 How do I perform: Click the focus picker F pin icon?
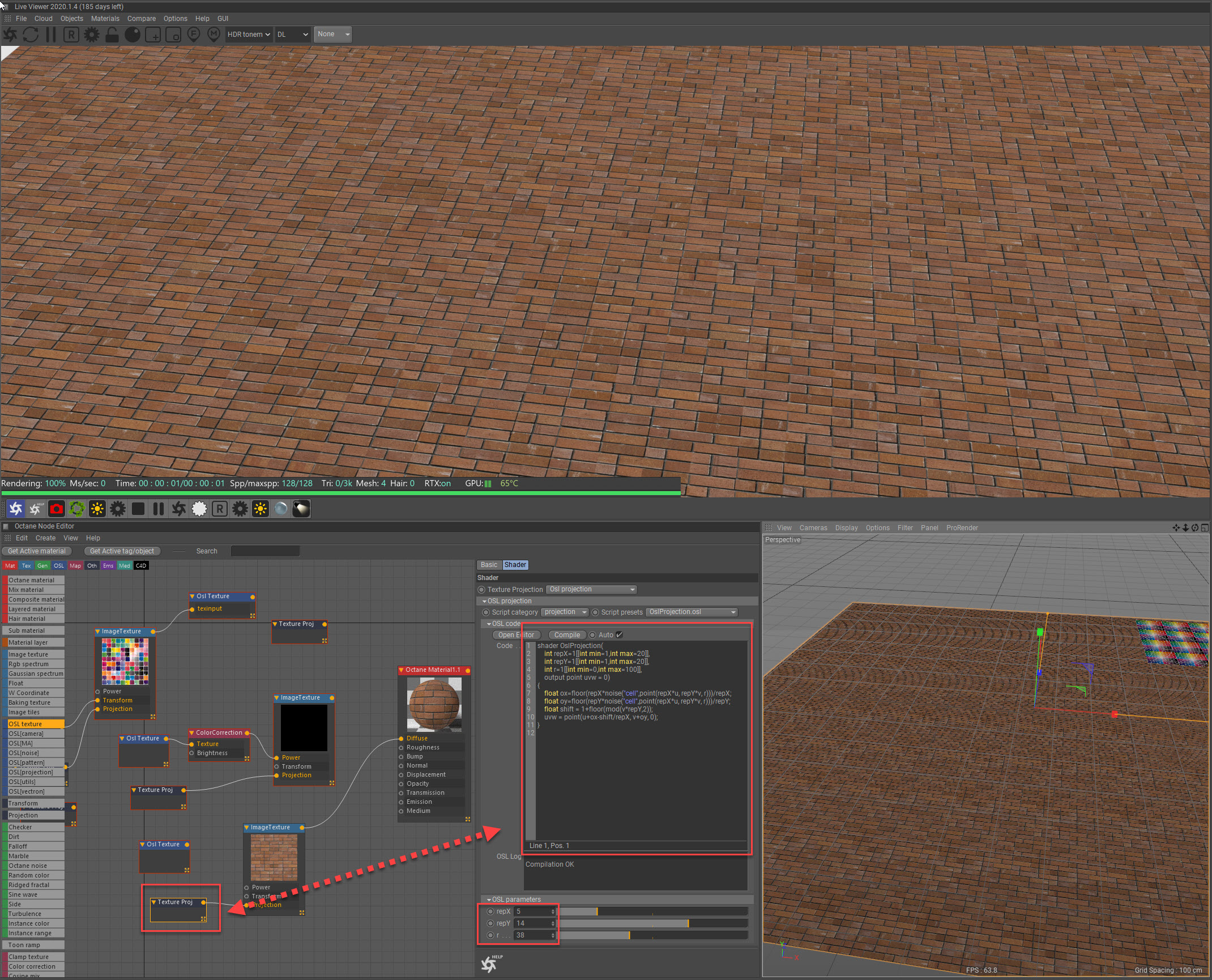point(194,35)
